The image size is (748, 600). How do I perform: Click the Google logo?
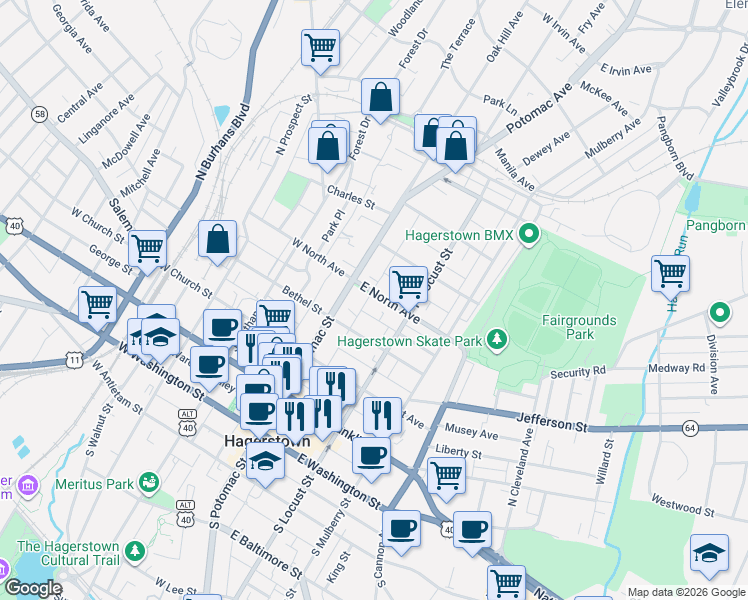[x=32, y=588]
